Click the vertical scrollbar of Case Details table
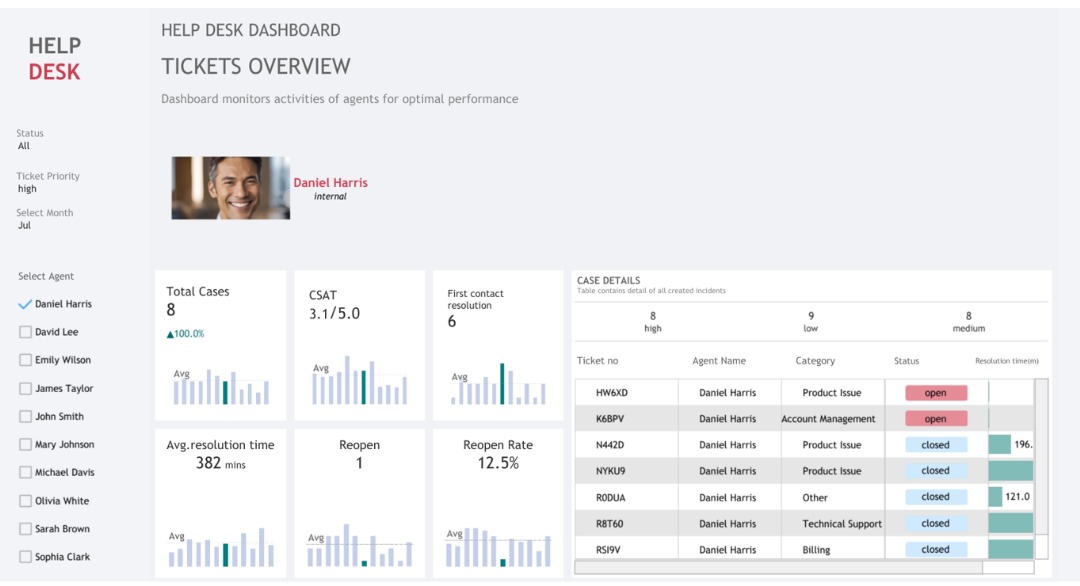Screen dimensions: 1080x586 pos(1041,468)
